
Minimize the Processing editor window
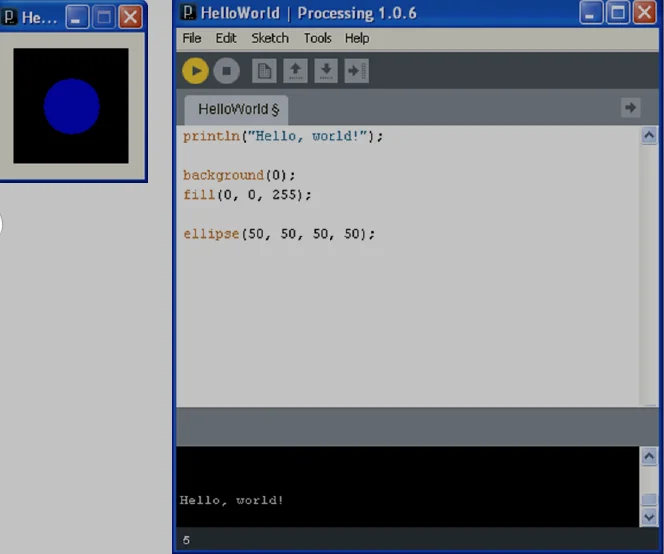[591, 13]
